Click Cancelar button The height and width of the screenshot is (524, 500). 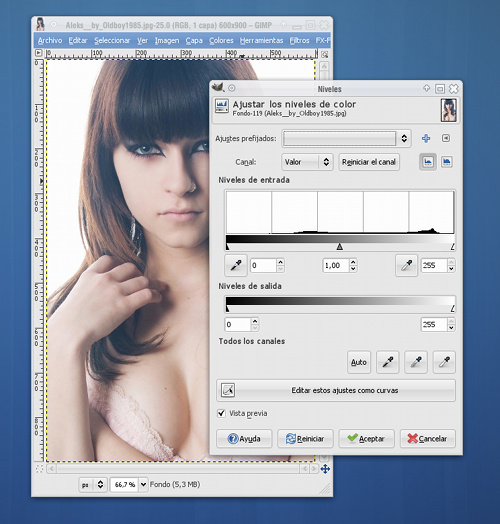428,438
